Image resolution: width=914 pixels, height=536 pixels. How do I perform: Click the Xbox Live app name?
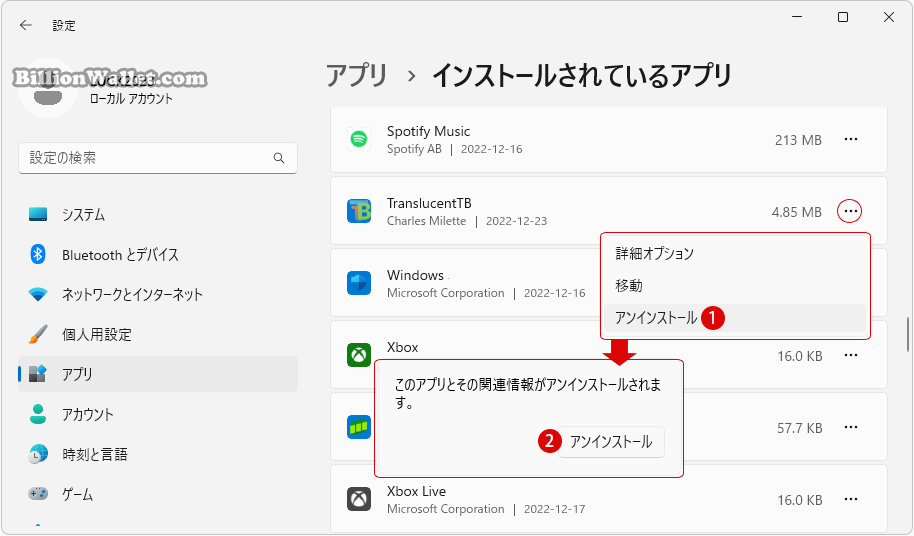point(416,491)
